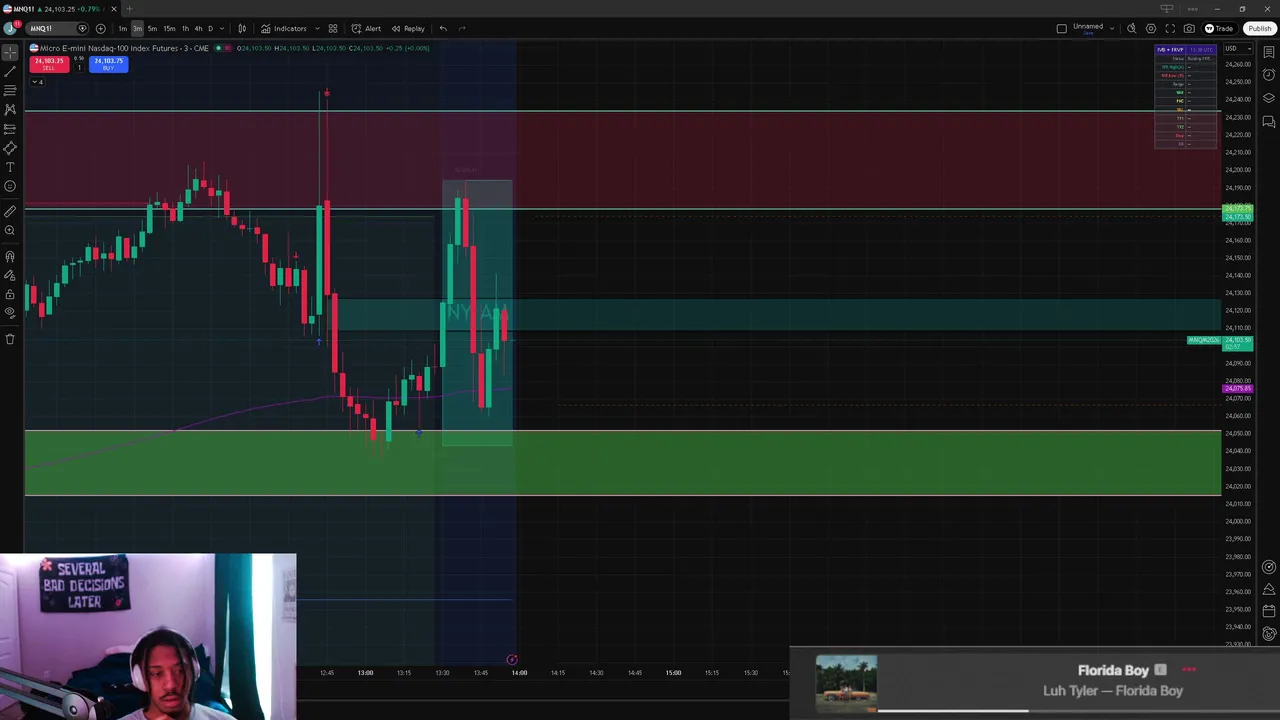Open the layout setup square icon
Screen dimensions: 1280x720
[x=1061, y=28]
